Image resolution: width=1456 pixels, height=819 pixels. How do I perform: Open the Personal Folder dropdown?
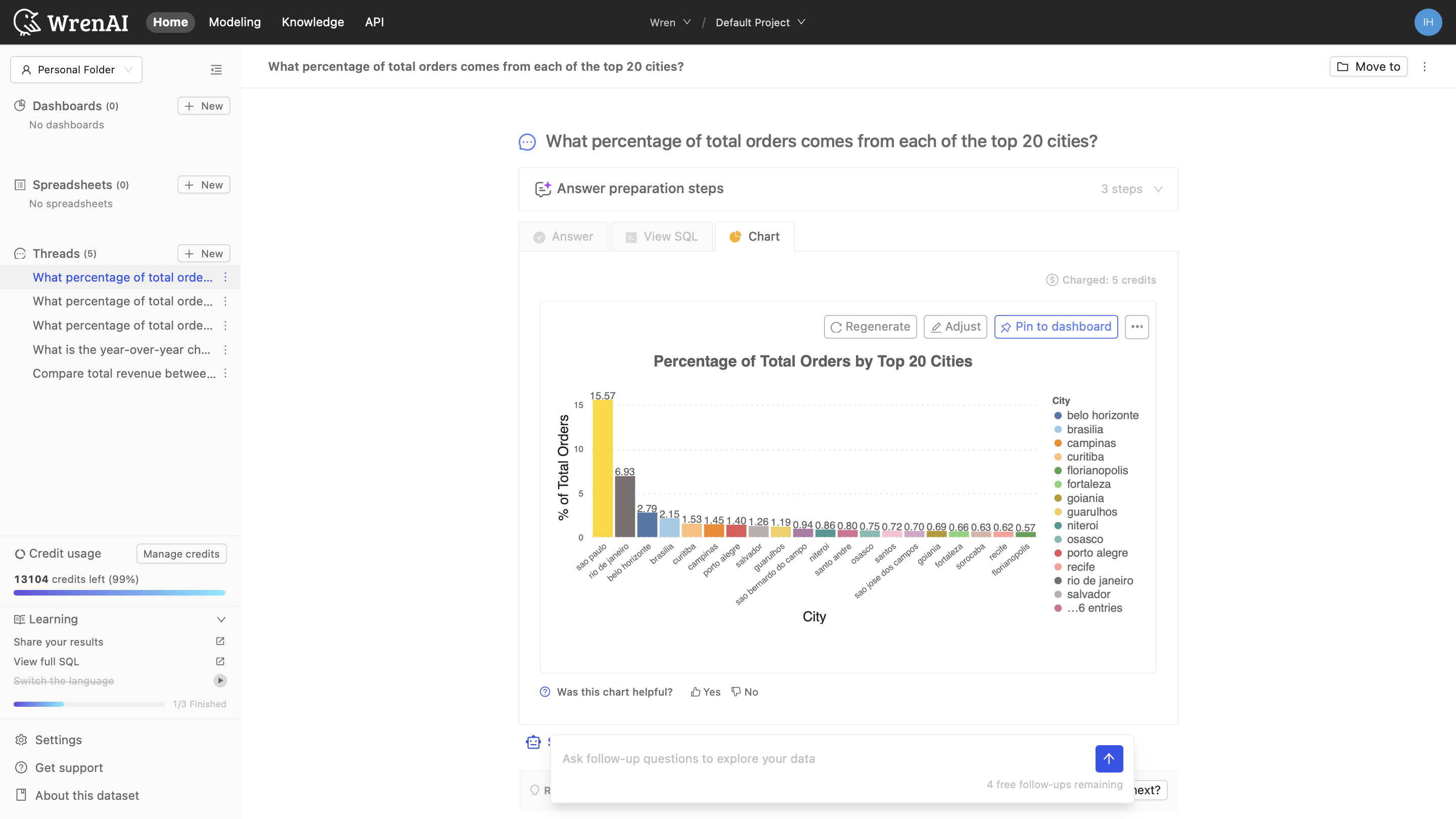point(76,70)
